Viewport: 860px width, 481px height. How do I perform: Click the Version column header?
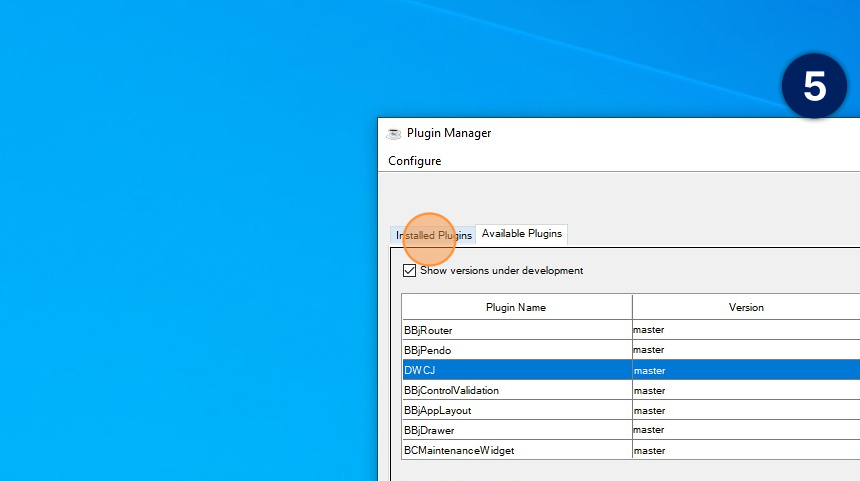point(745,307)
